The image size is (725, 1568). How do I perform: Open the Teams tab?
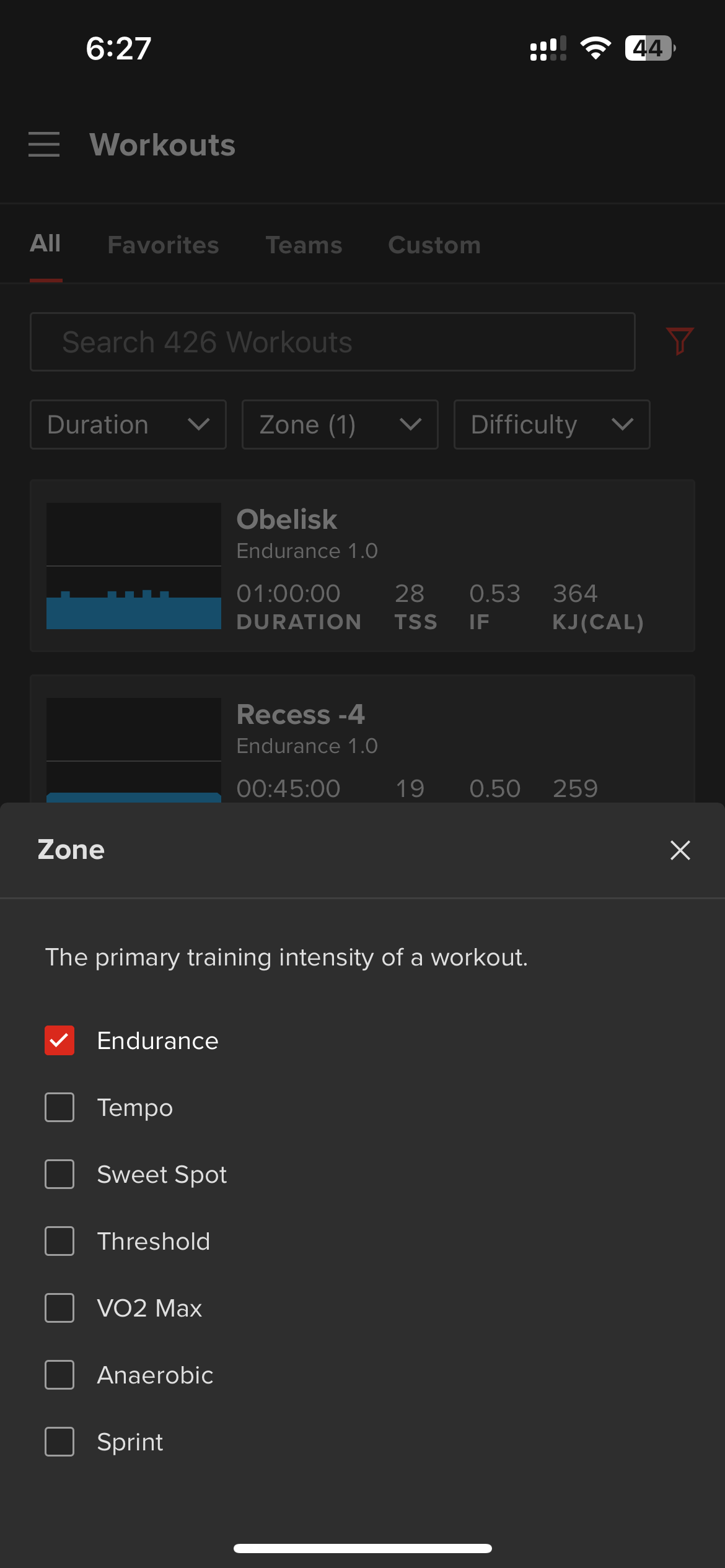pos(304,245)
